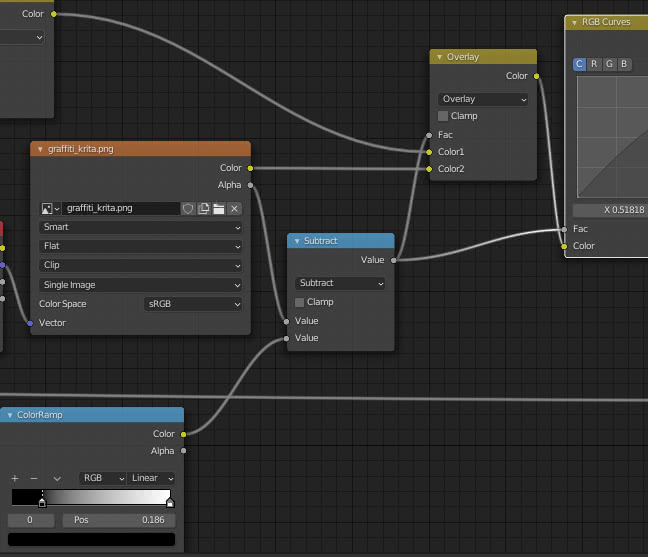Enable Clamp in the Overlay node
The height and width of the screenshot is (557, 648).
point(443,116)
